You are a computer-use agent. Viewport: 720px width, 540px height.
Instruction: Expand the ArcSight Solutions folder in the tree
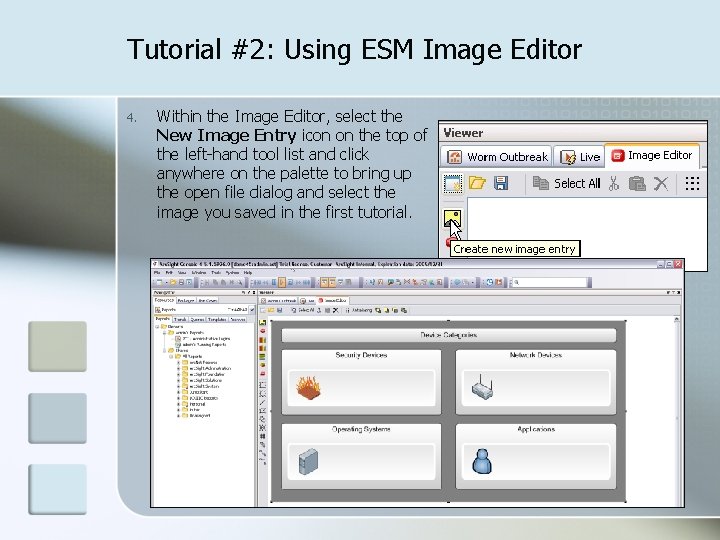click(178, 380)
